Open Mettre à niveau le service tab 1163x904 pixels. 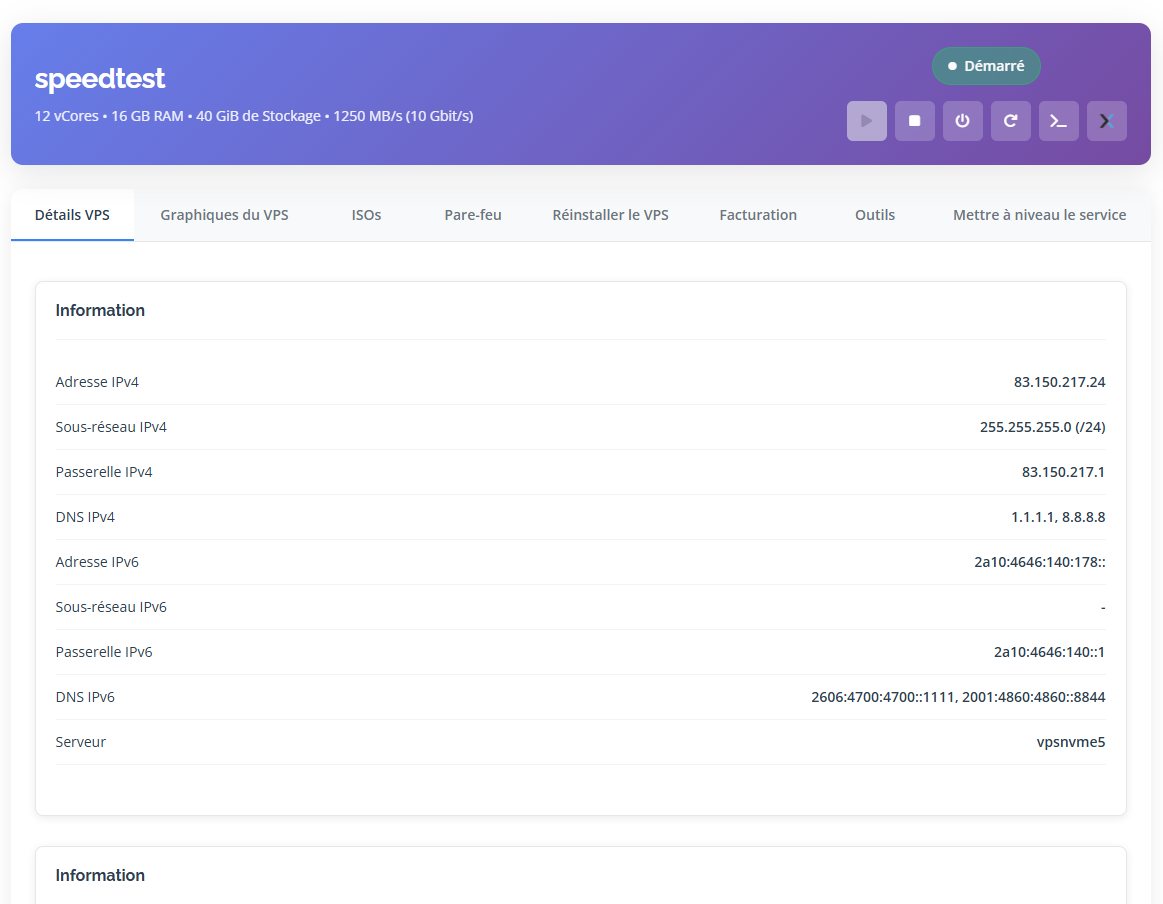point(1039,215)
